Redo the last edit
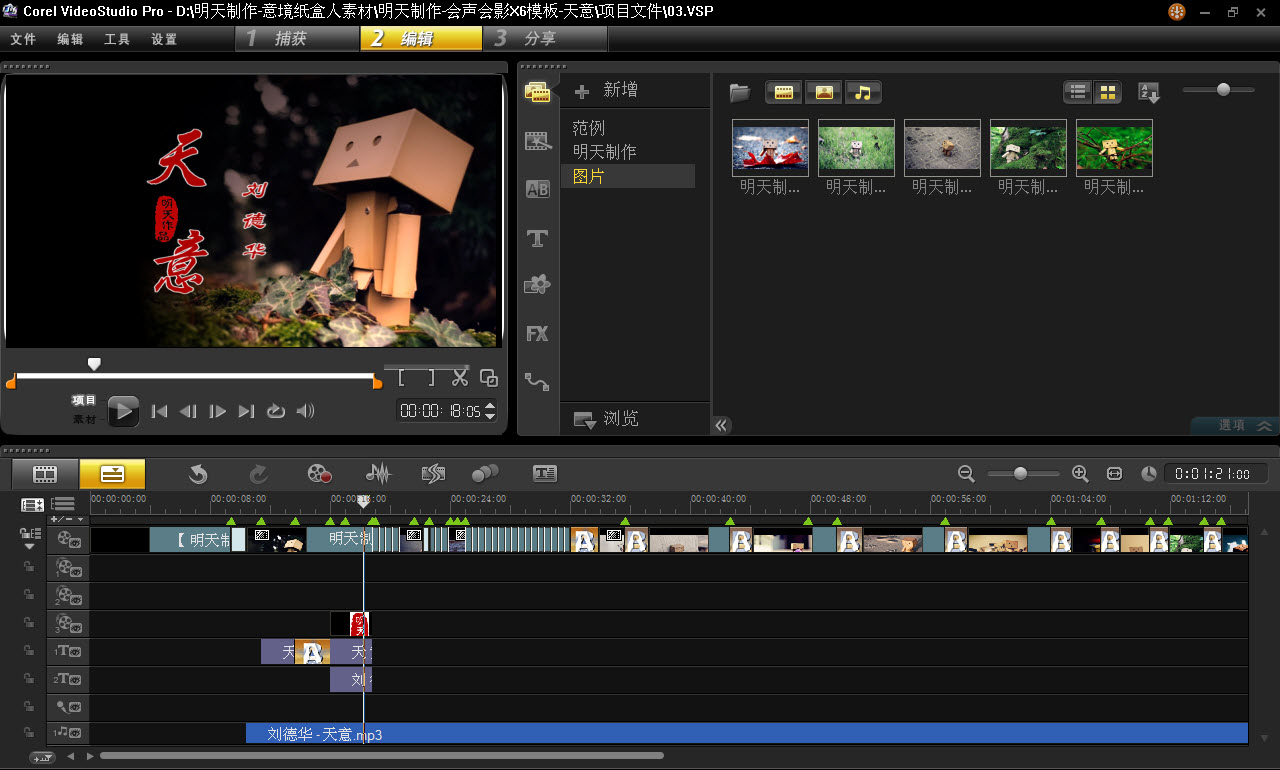Viewport: 1280px width, 770px height. [258, 474]
